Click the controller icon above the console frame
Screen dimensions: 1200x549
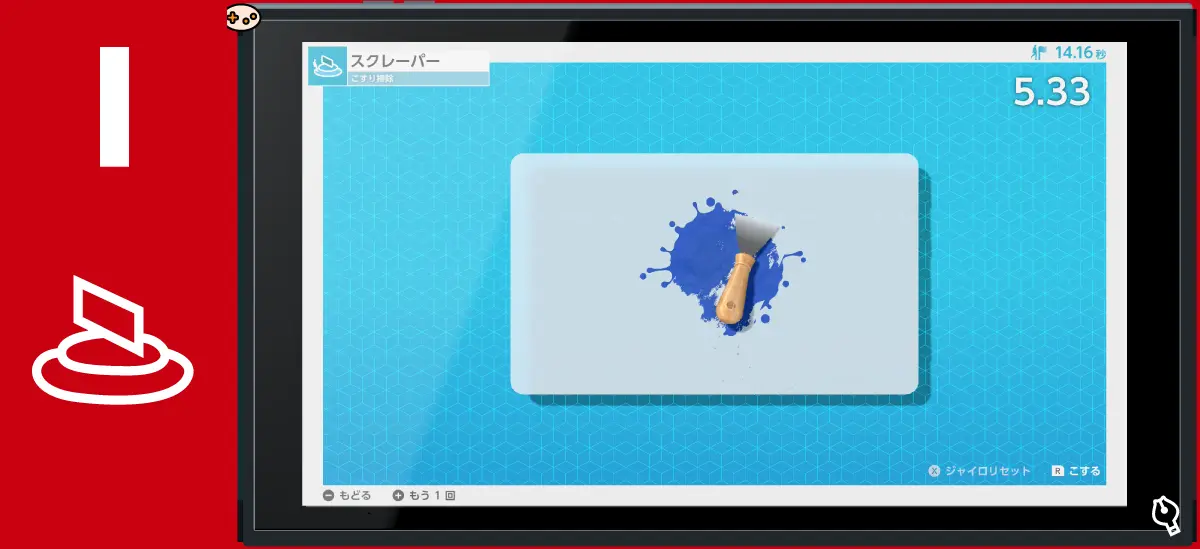point(242,16)
